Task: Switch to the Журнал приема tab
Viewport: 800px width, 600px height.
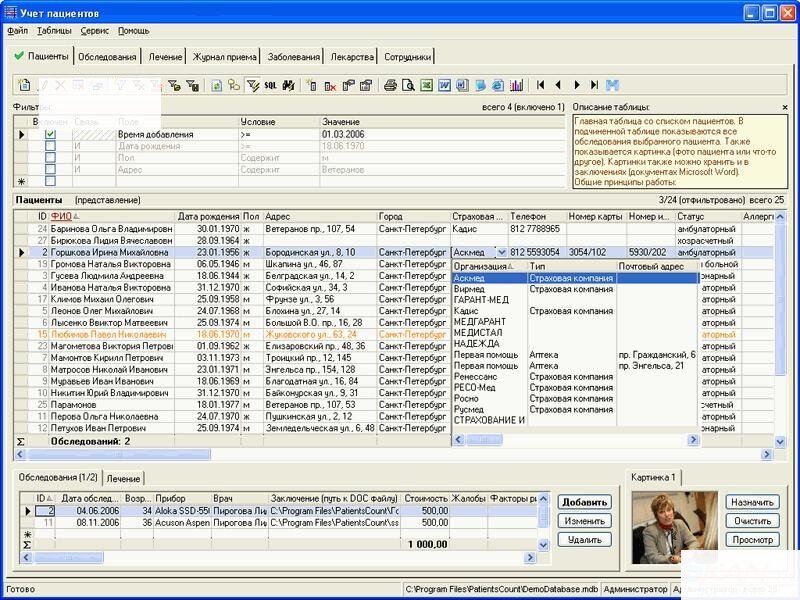Action: [x=224, y=57]
